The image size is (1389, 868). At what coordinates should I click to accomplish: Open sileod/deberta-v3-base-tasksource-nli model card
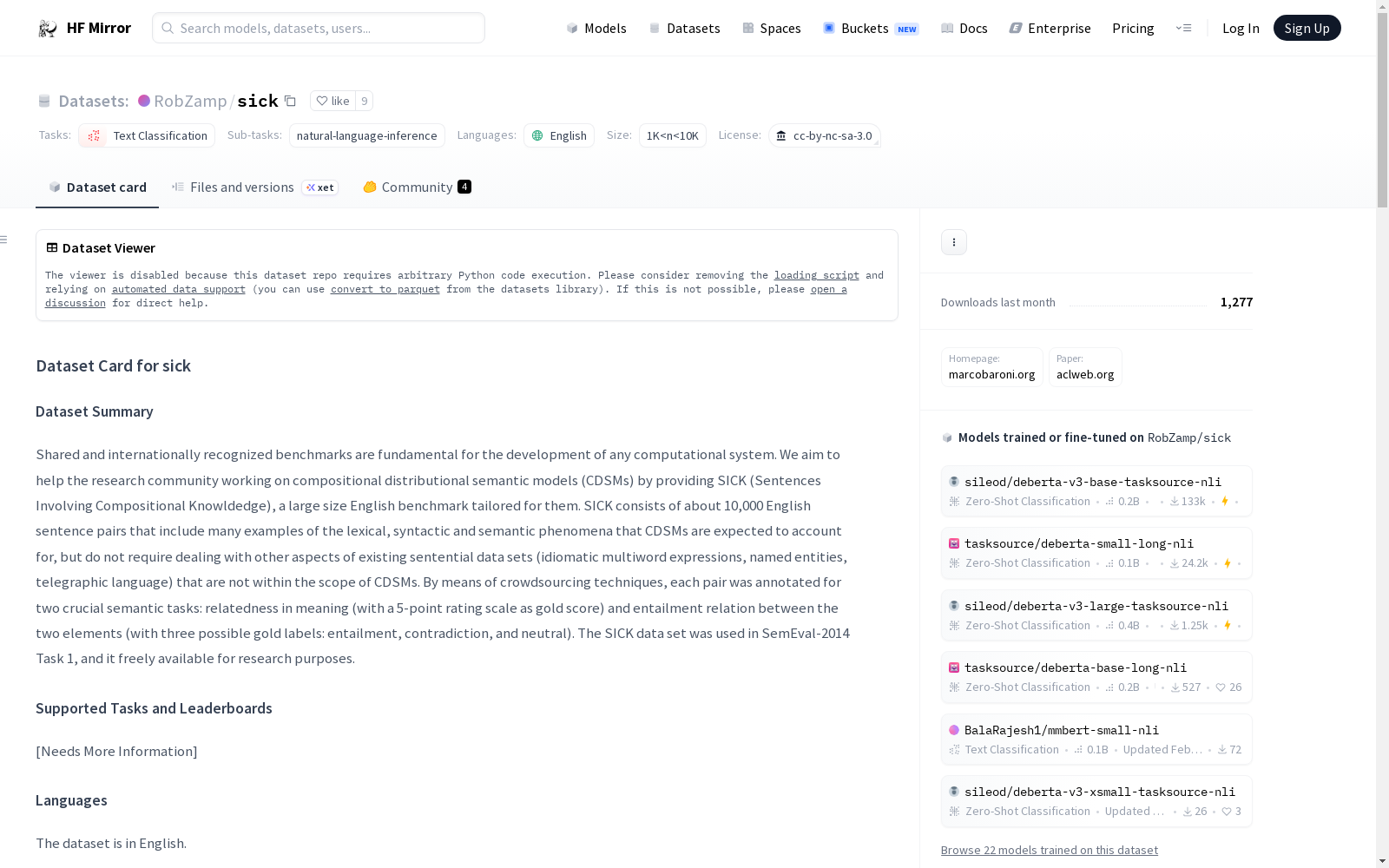click(1096, 491)
